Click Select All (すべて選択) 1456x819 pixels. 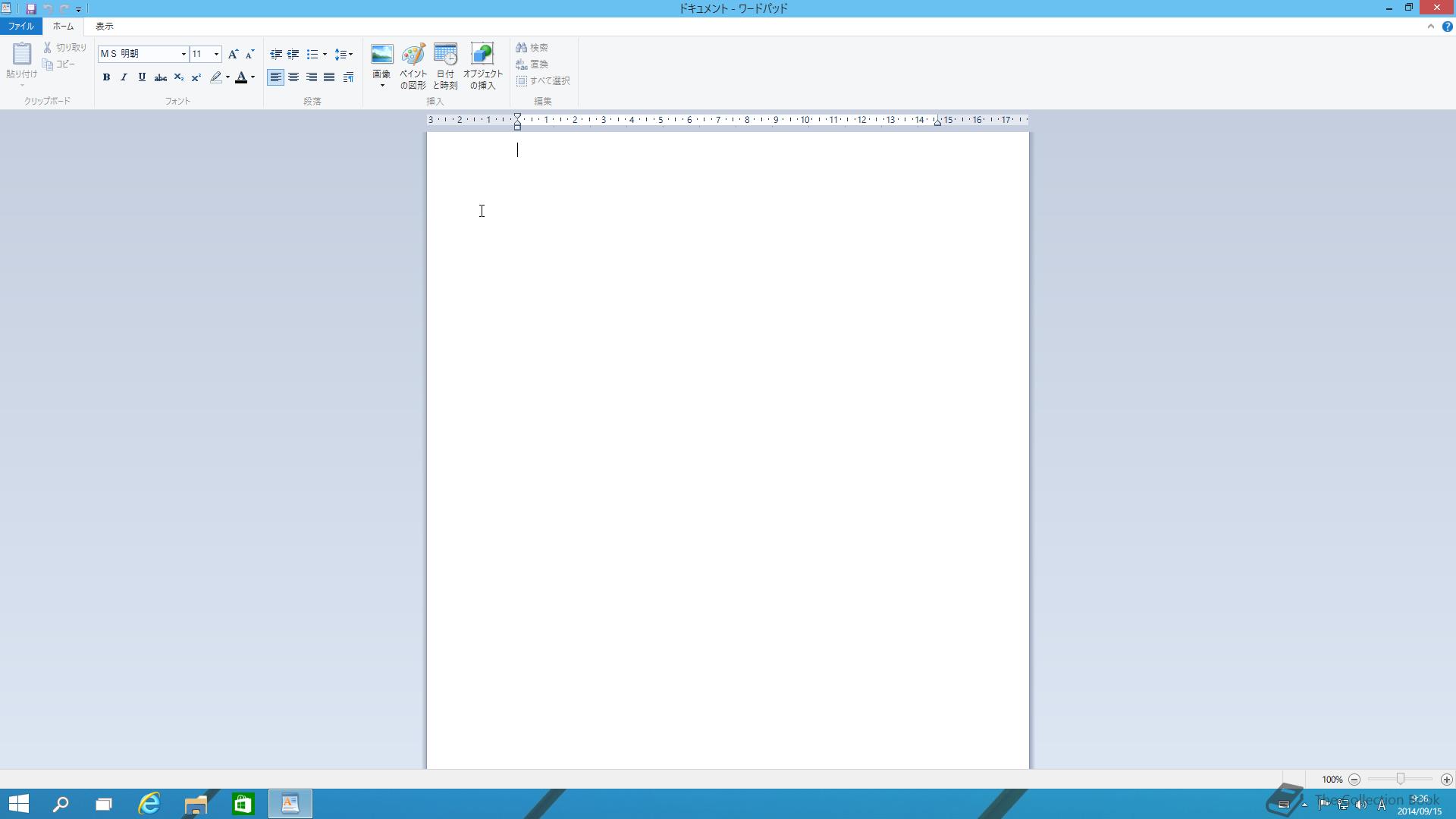coord(543,81)
